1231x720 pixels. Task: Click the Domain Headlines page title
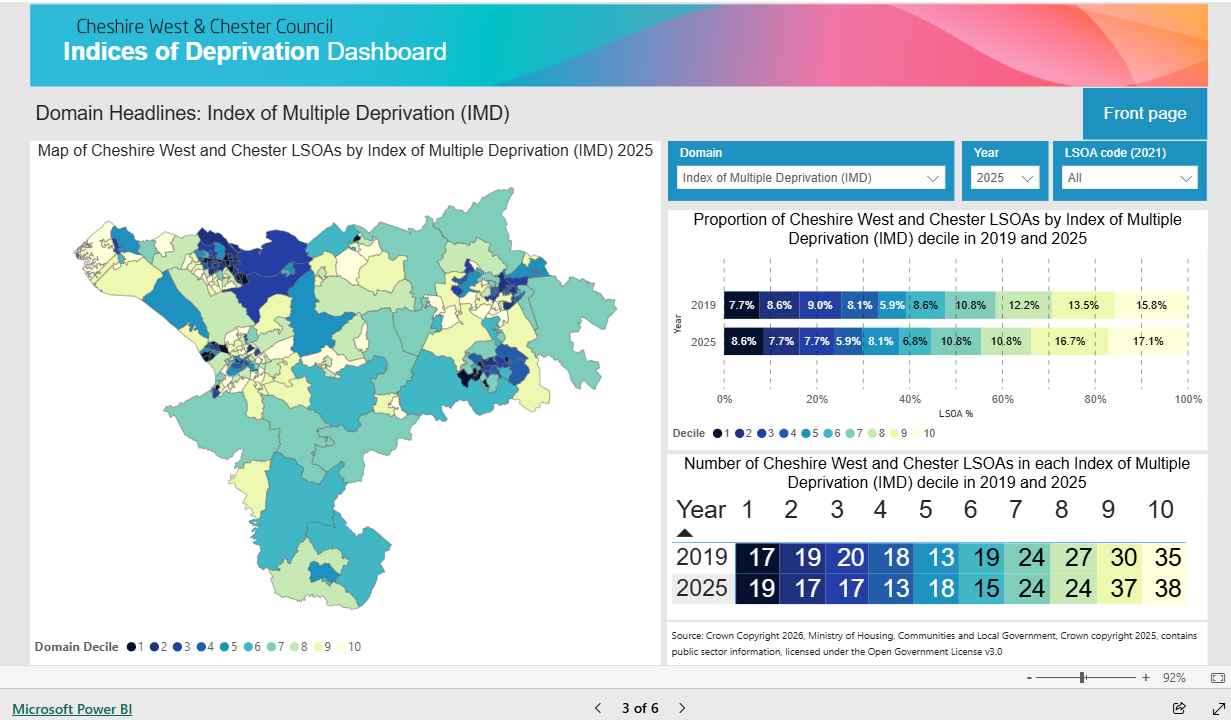click(x=273, y=113)
